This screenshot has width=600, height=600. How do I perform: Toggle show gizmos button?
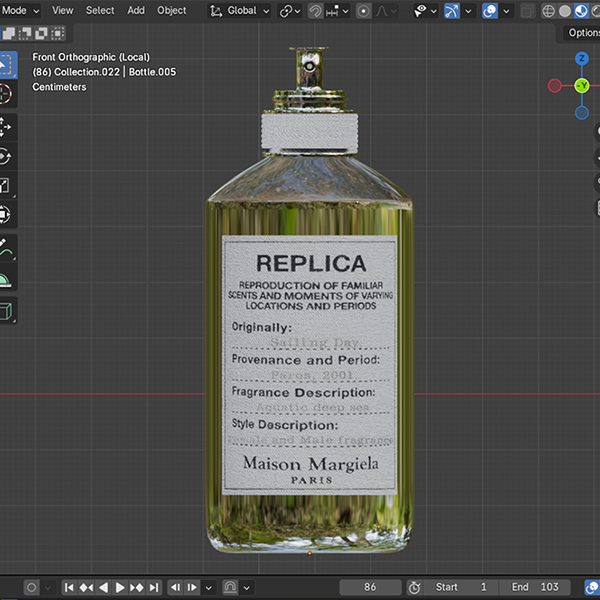coord(452,11)
